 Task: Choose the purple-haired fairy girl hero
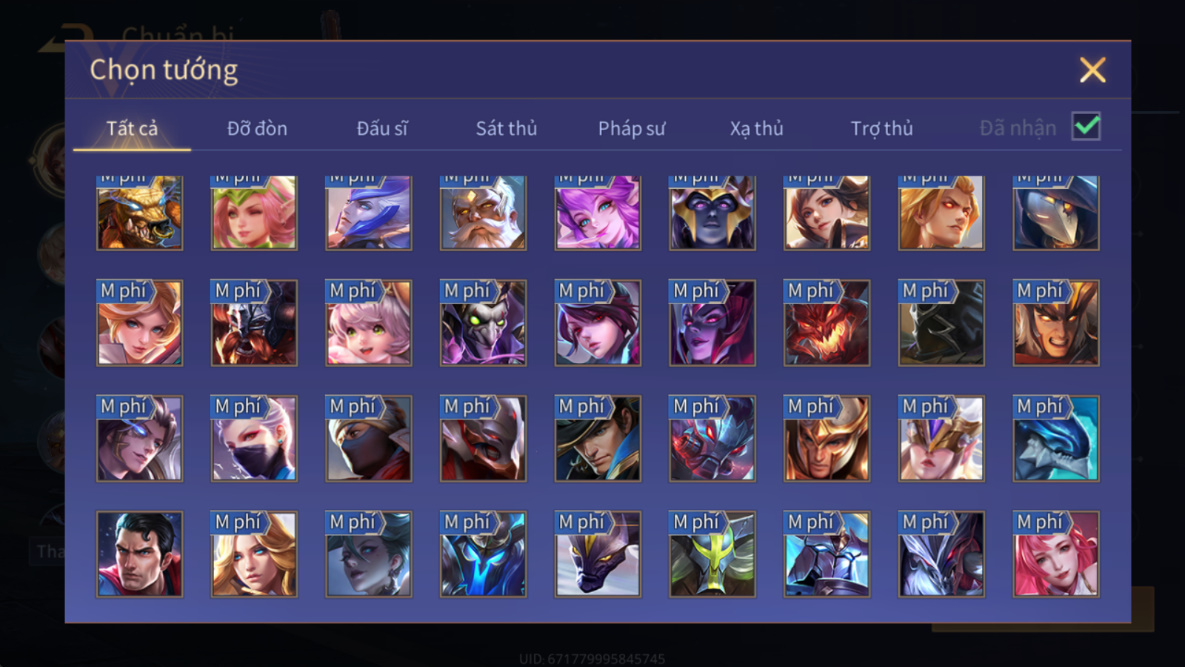tap(598, 212)
